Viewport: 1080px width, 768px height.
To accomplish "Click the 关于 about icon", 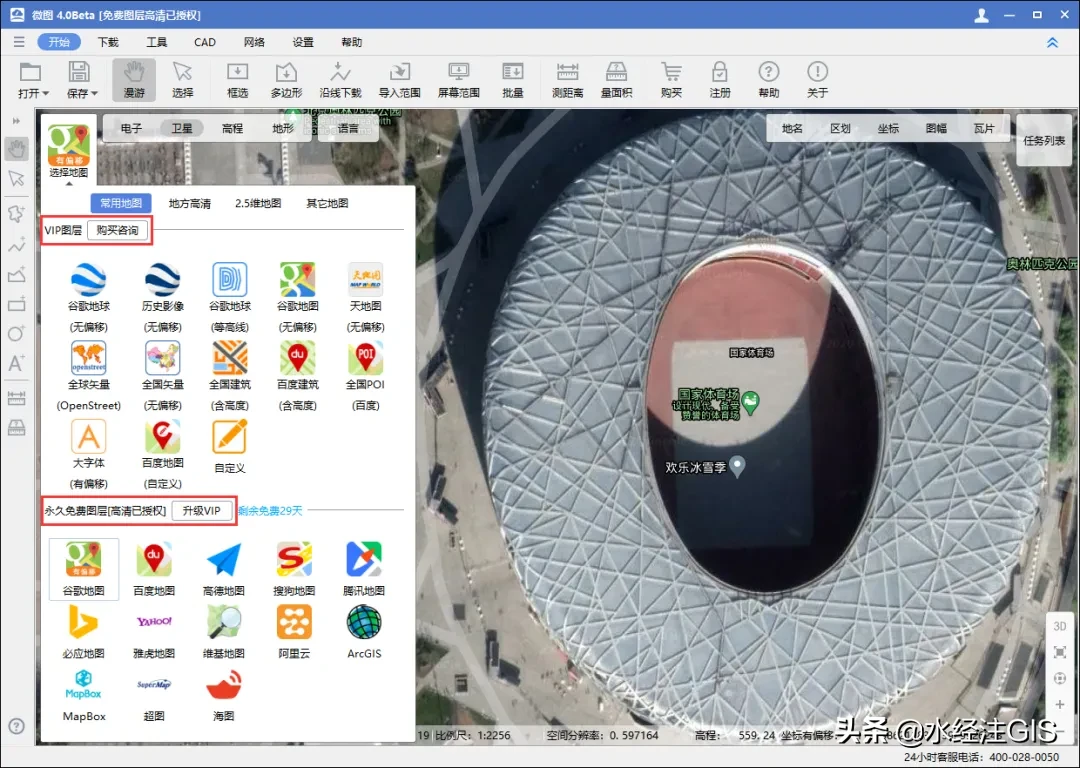I will coord(818,72).
